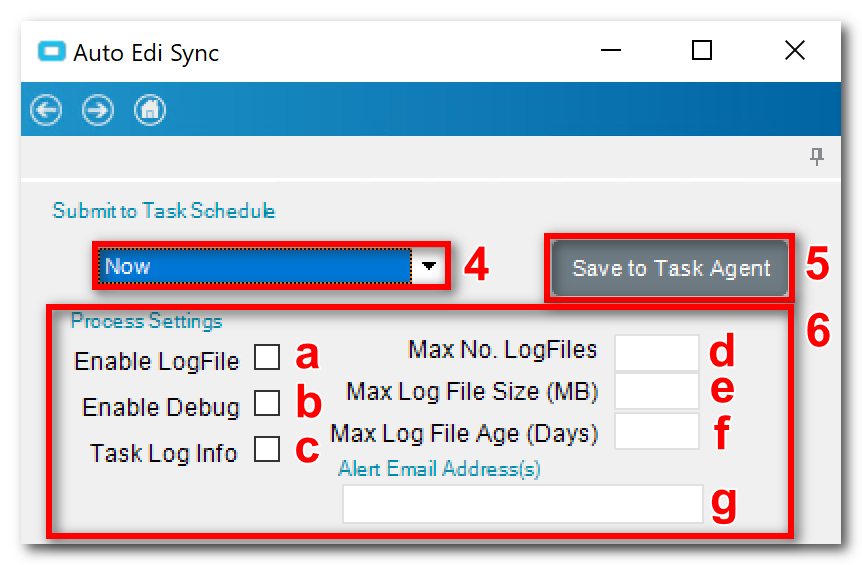Close the Auto Edi Sync window

794,51
